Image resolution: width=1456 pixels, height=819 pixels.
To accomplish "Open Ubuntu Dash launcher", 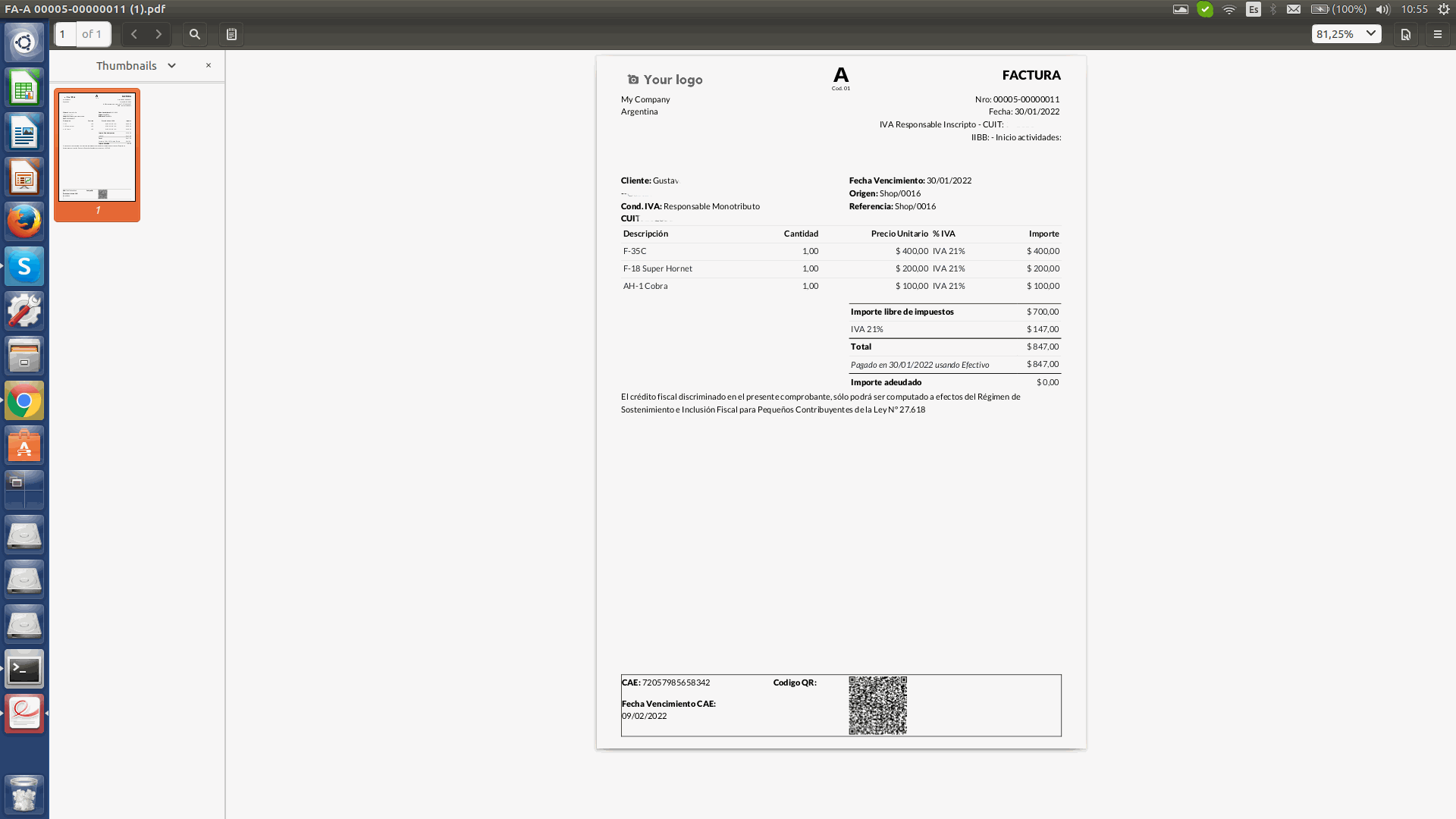I will (24, 42).
